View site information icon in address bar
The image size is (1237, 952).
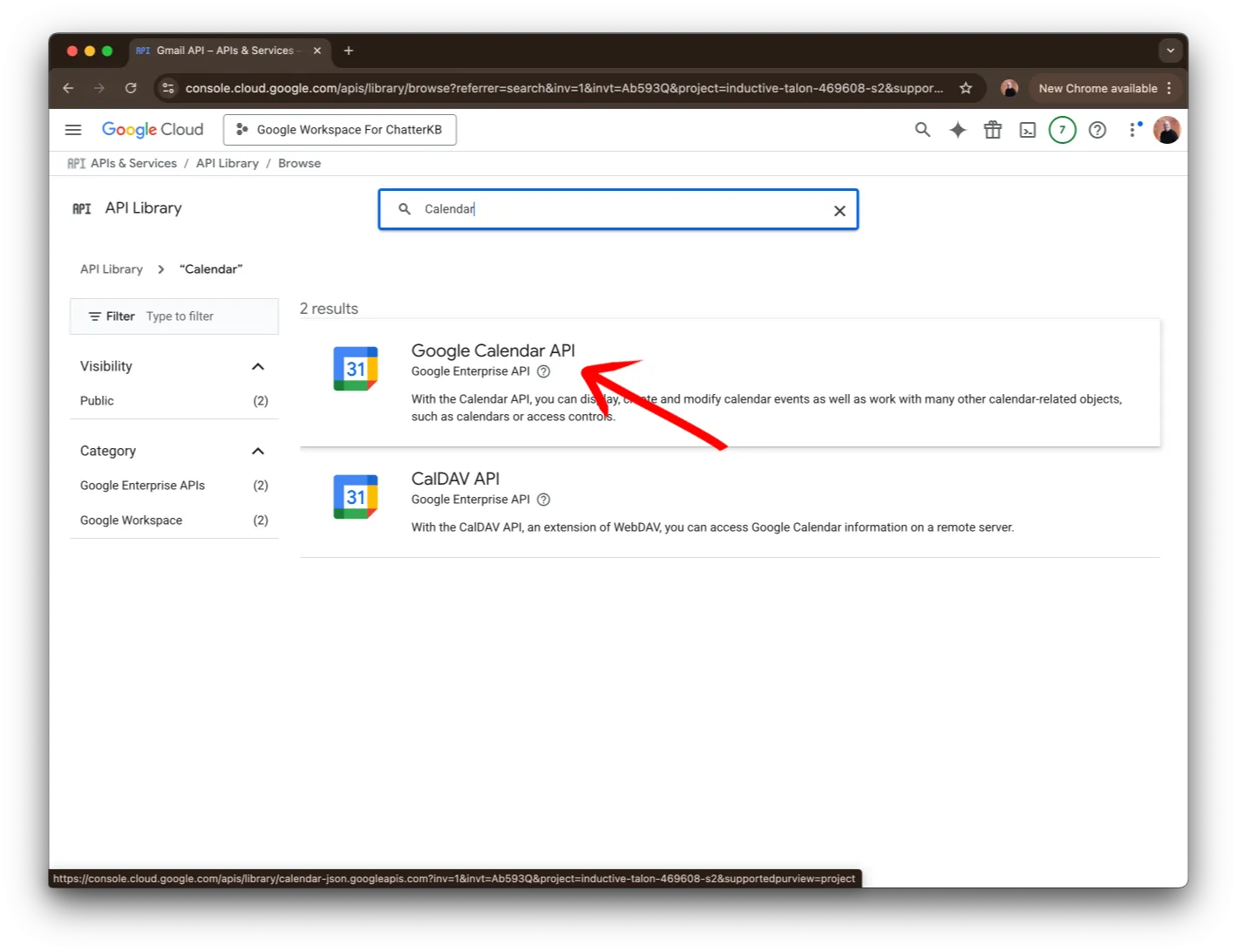[168, 88]
